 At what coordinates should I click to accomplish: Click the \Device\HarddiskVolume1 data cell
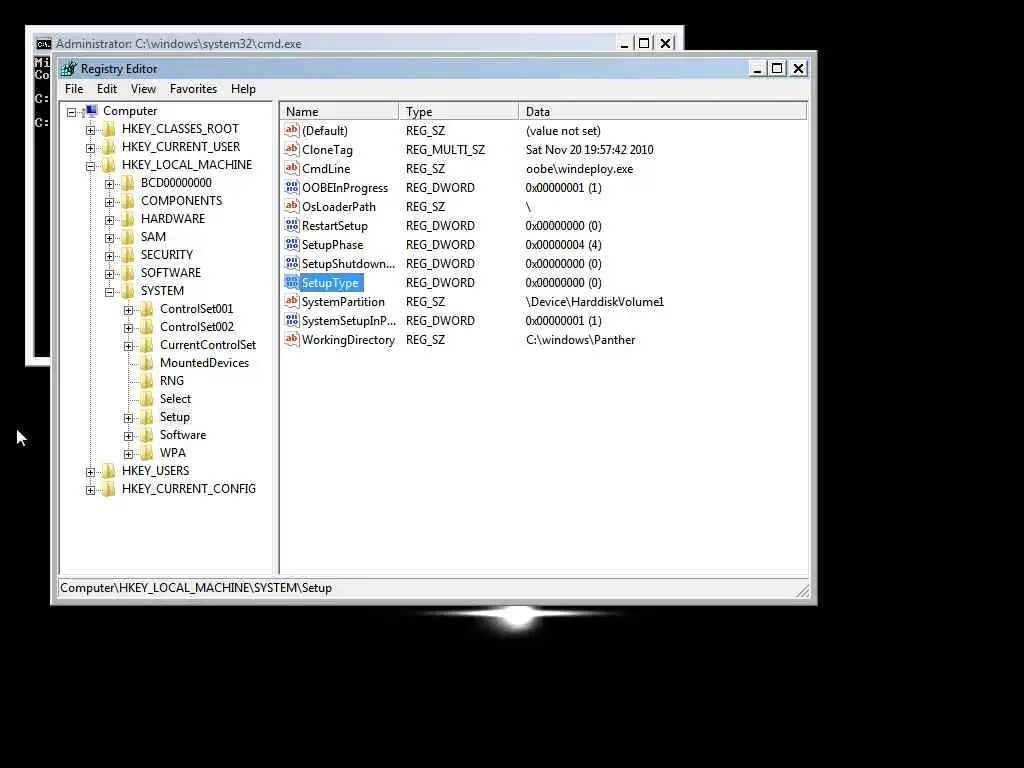594,302
